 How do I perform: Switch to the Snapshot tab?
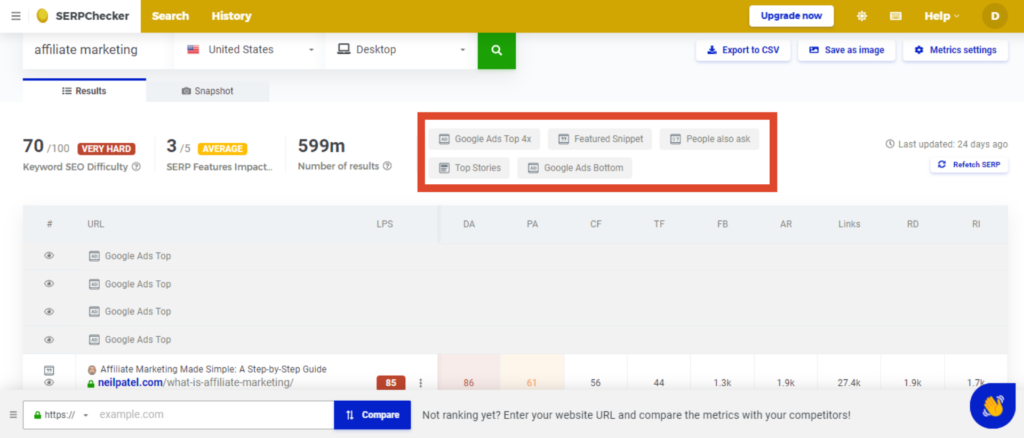coord(208,91)
